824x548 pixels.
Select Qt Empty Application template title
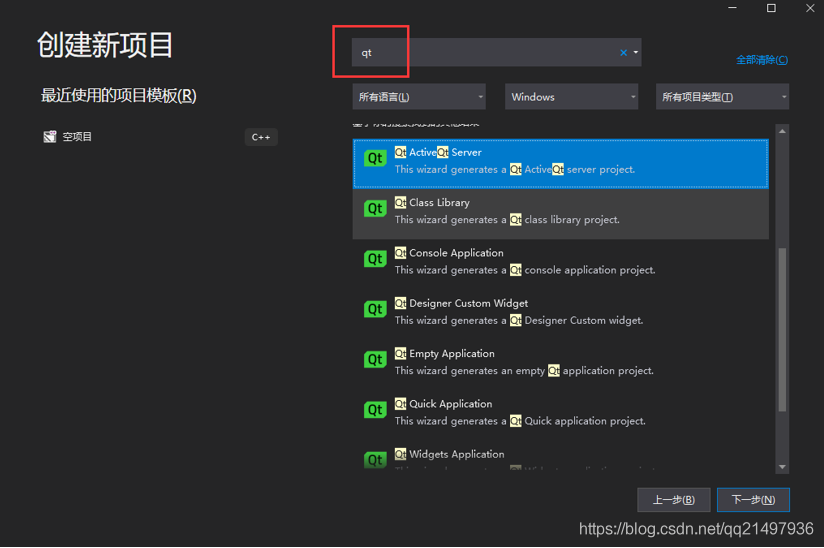click(445, 354)
